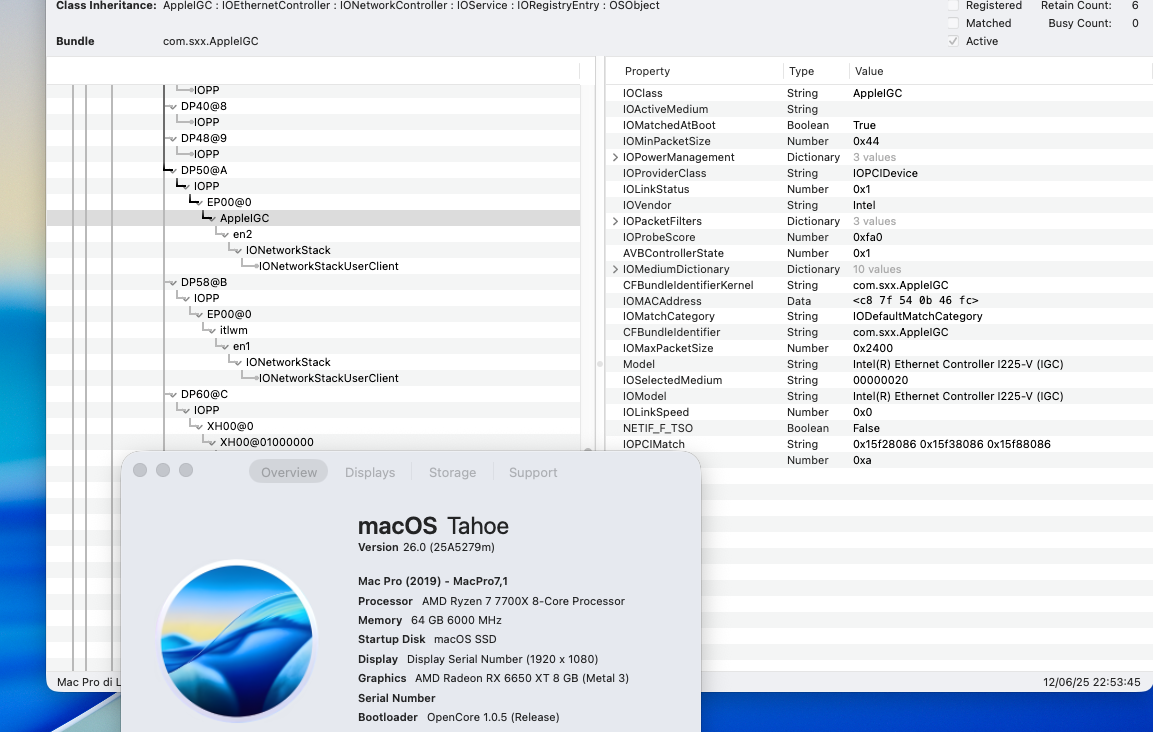The width and height of the screenshot is (1153, 732).
Task: Expand the IOPowerManagement dictionary
Action: point(615,157)
